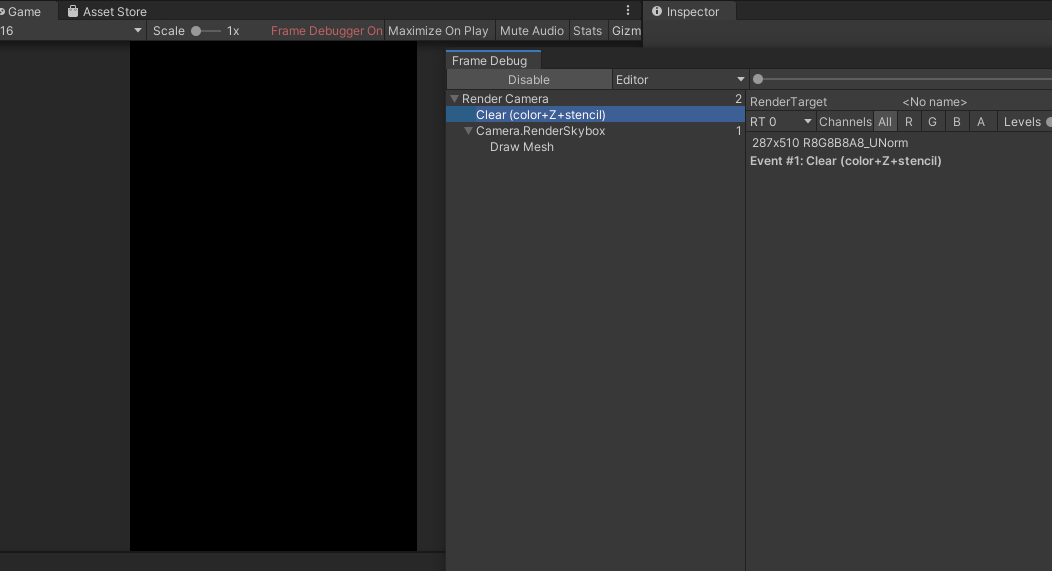
Task: Select the Draw Mesh event
Action: (x=521, y=147)
